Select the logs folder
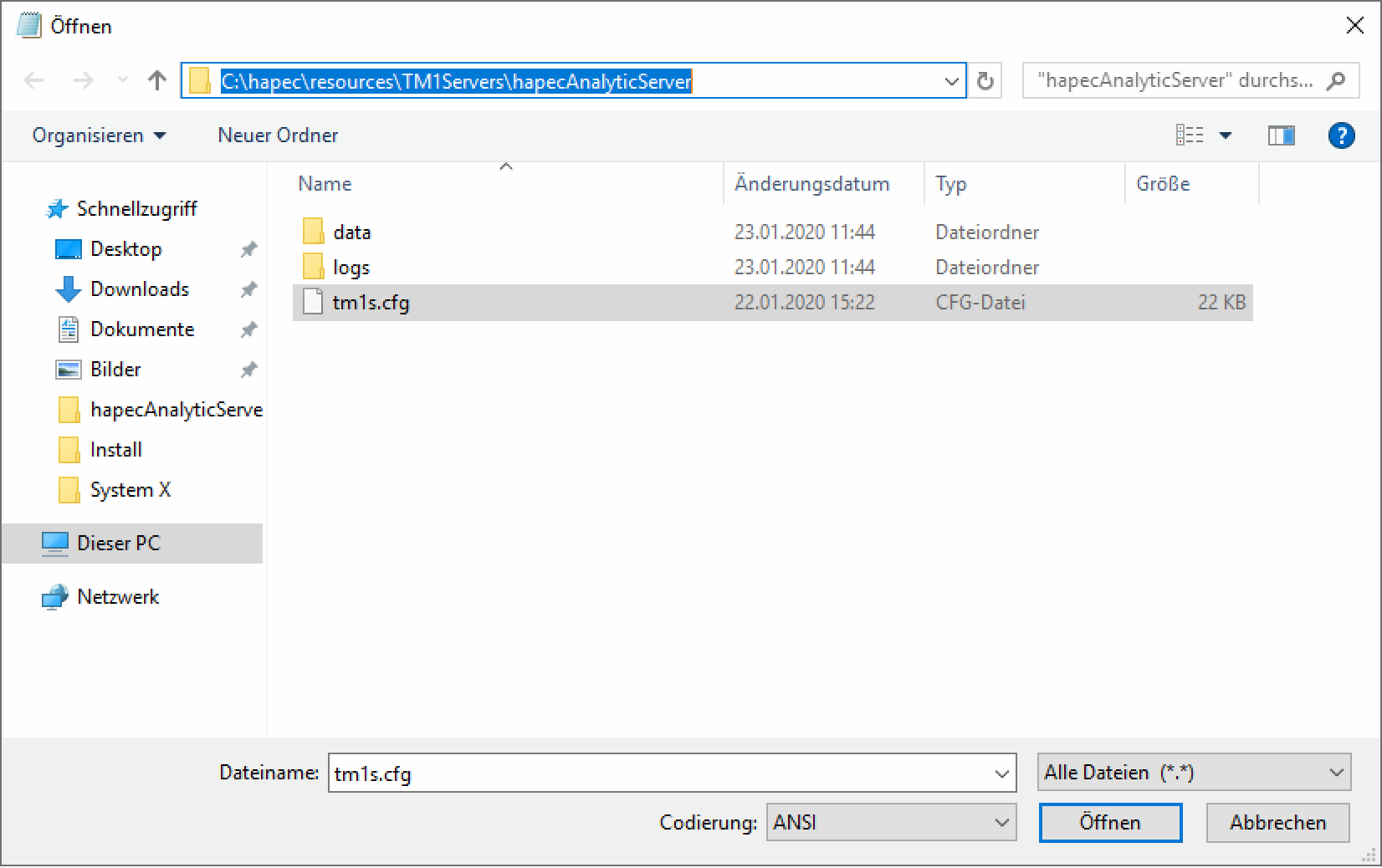This screenshot has width=1382, height=868. click(x=351, y=268)
